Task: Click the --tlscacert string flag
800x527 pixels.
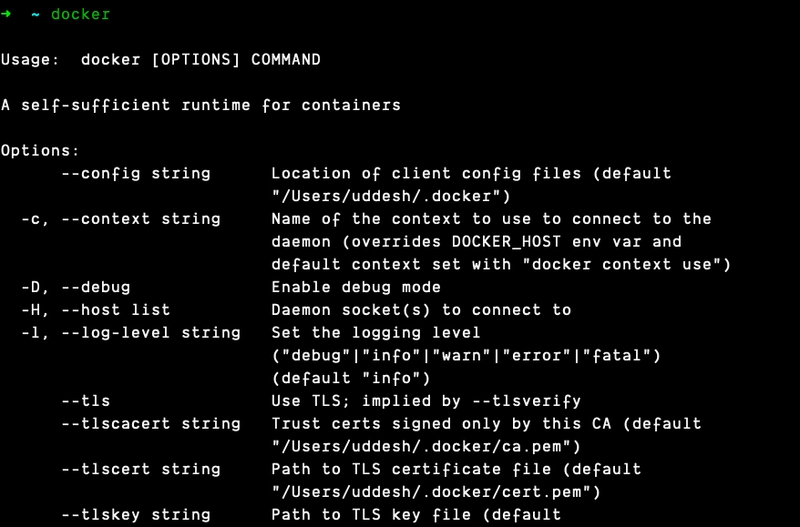Action: click(x=151, y=424)
